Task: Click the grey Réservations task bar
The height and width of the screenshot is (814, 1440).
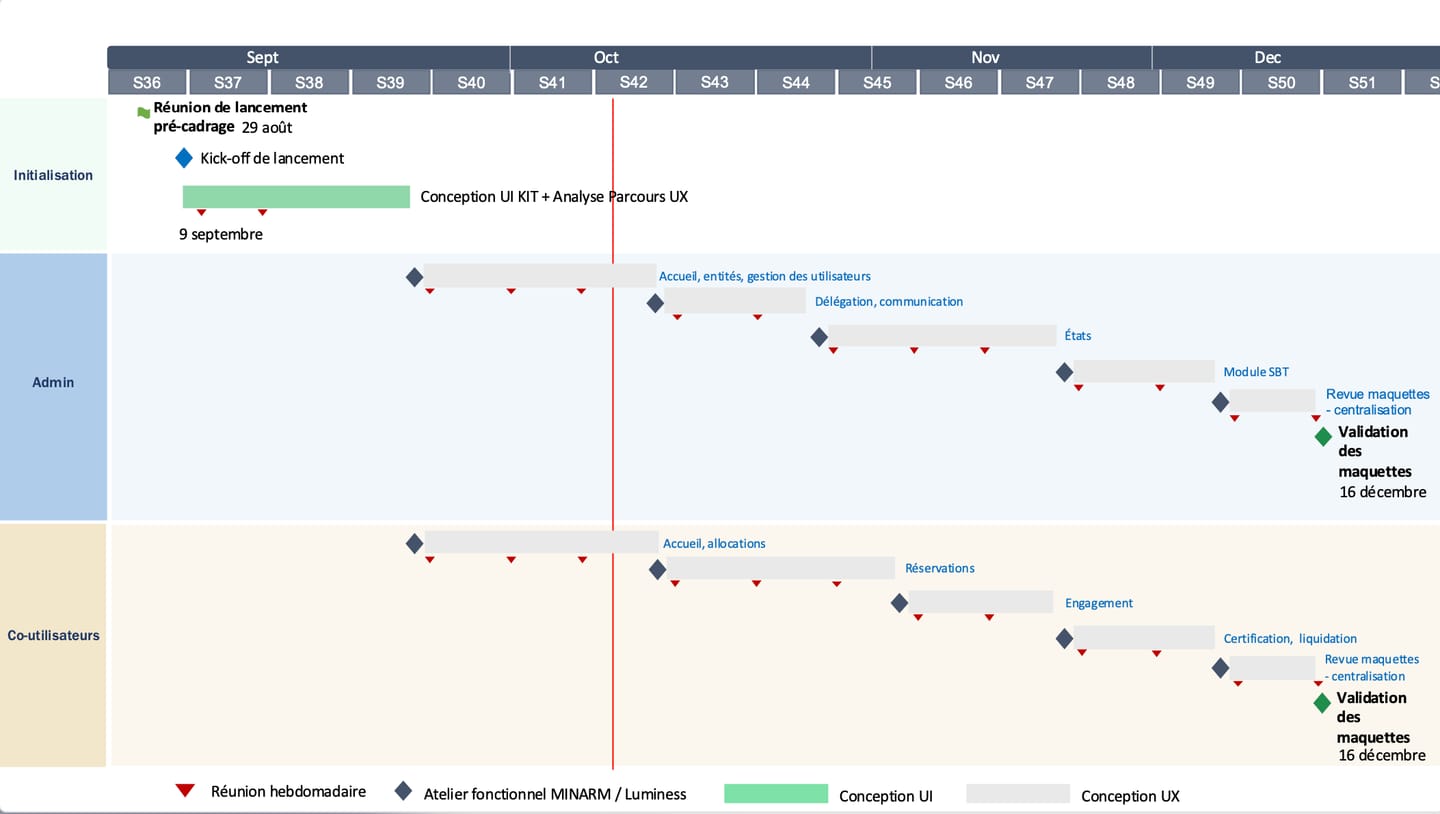Action: [x=780, y=568]
